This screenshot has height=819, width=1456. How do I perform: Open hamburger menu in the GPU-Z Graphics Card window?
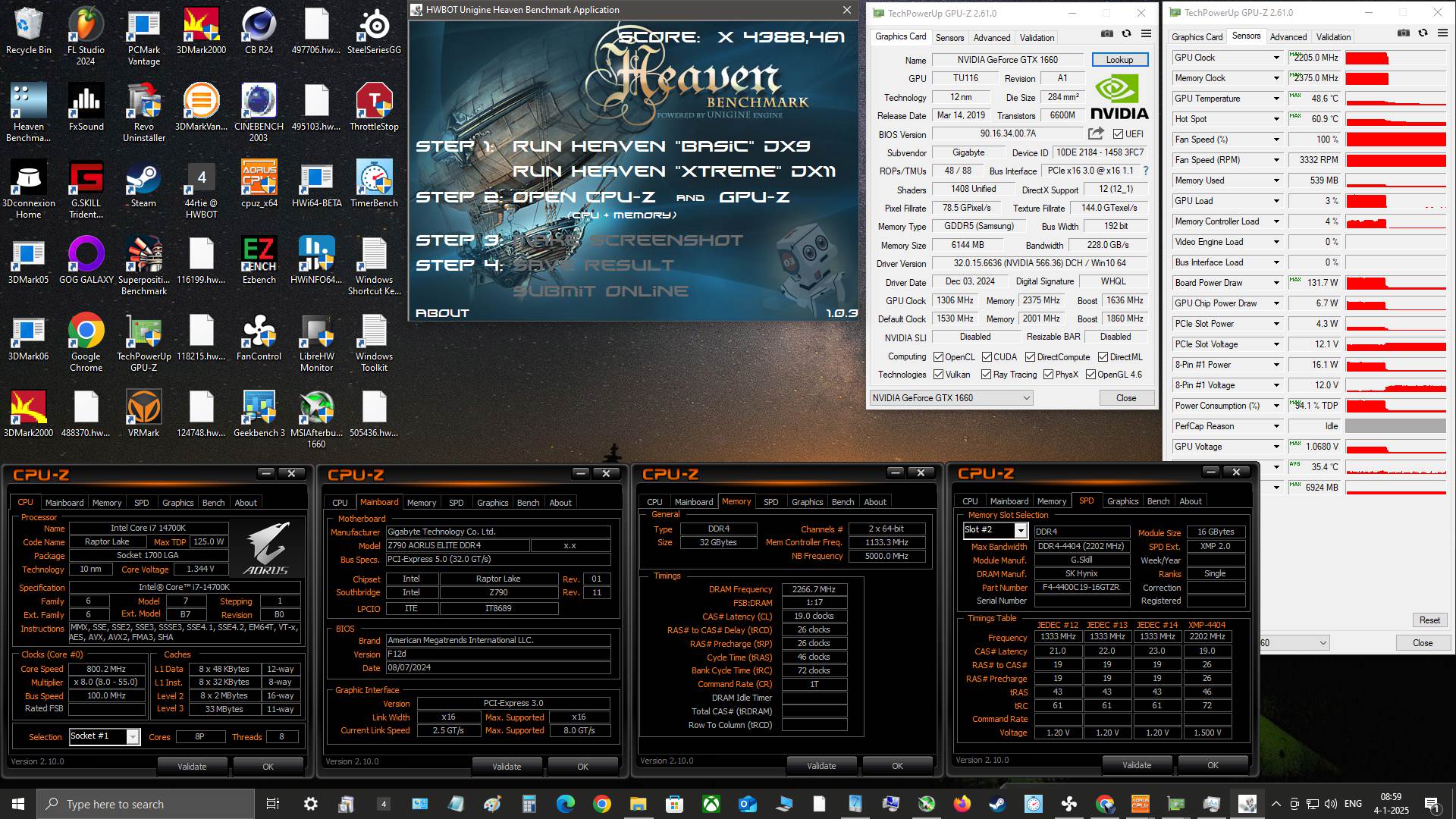point(1147,34)
